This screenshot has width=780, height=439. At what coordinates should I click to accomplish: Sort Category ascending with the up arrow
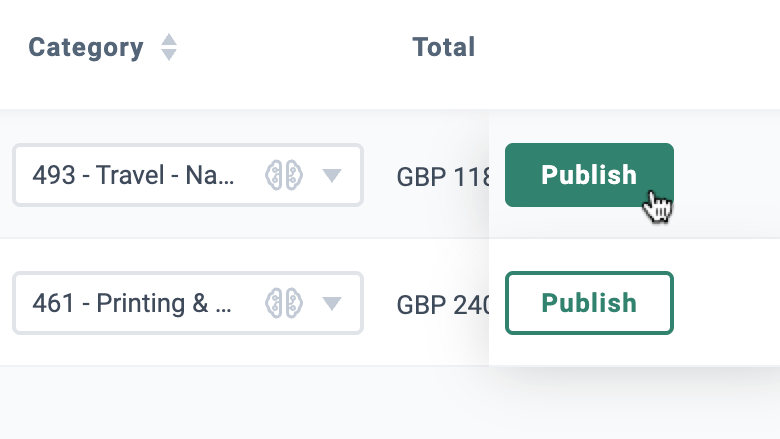click(x=169, y=40)
